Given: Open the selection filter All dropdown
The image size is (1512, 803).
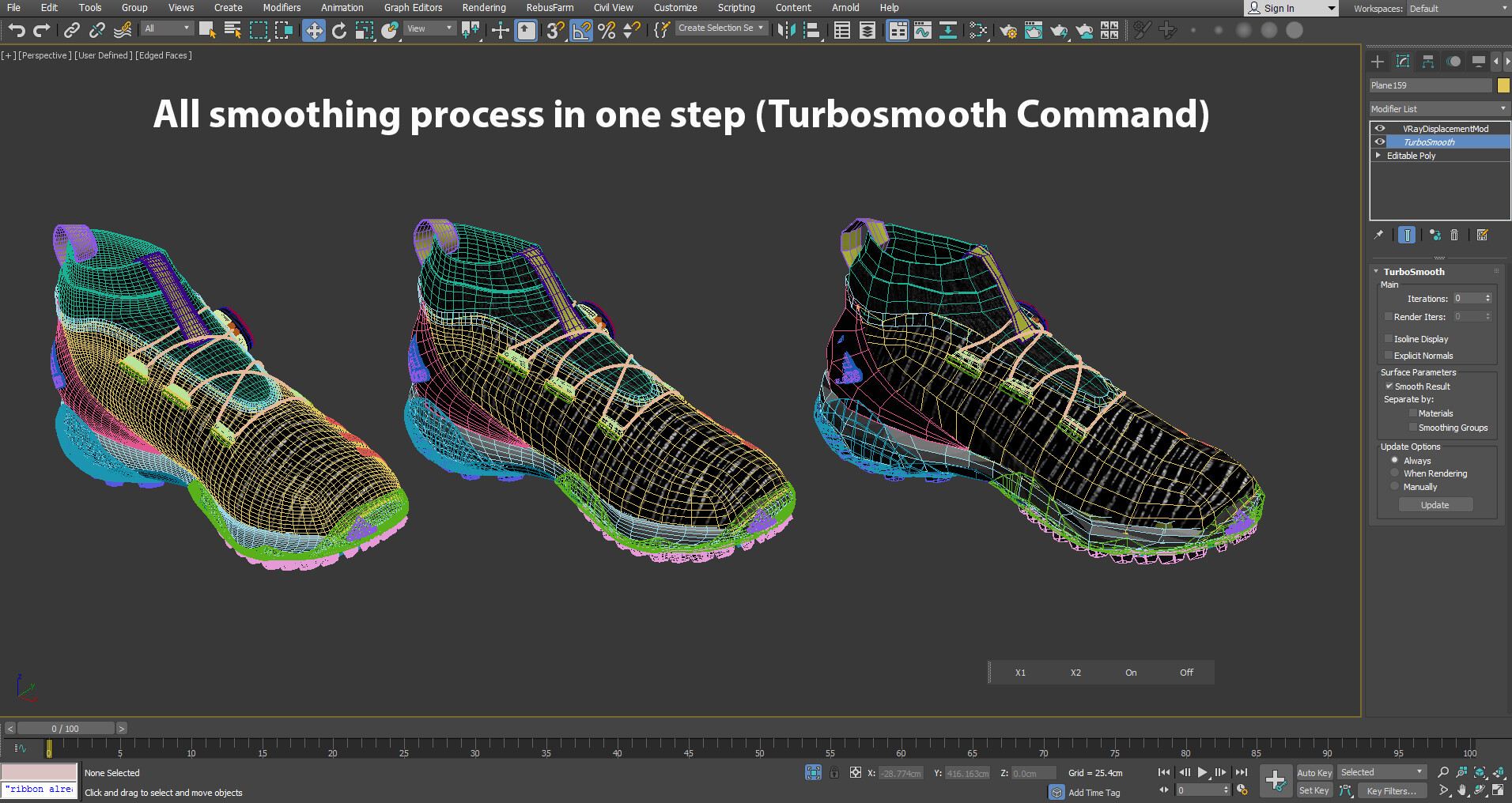Looking at the screenshot, I should pyautogui.click(x=167, y=27).
